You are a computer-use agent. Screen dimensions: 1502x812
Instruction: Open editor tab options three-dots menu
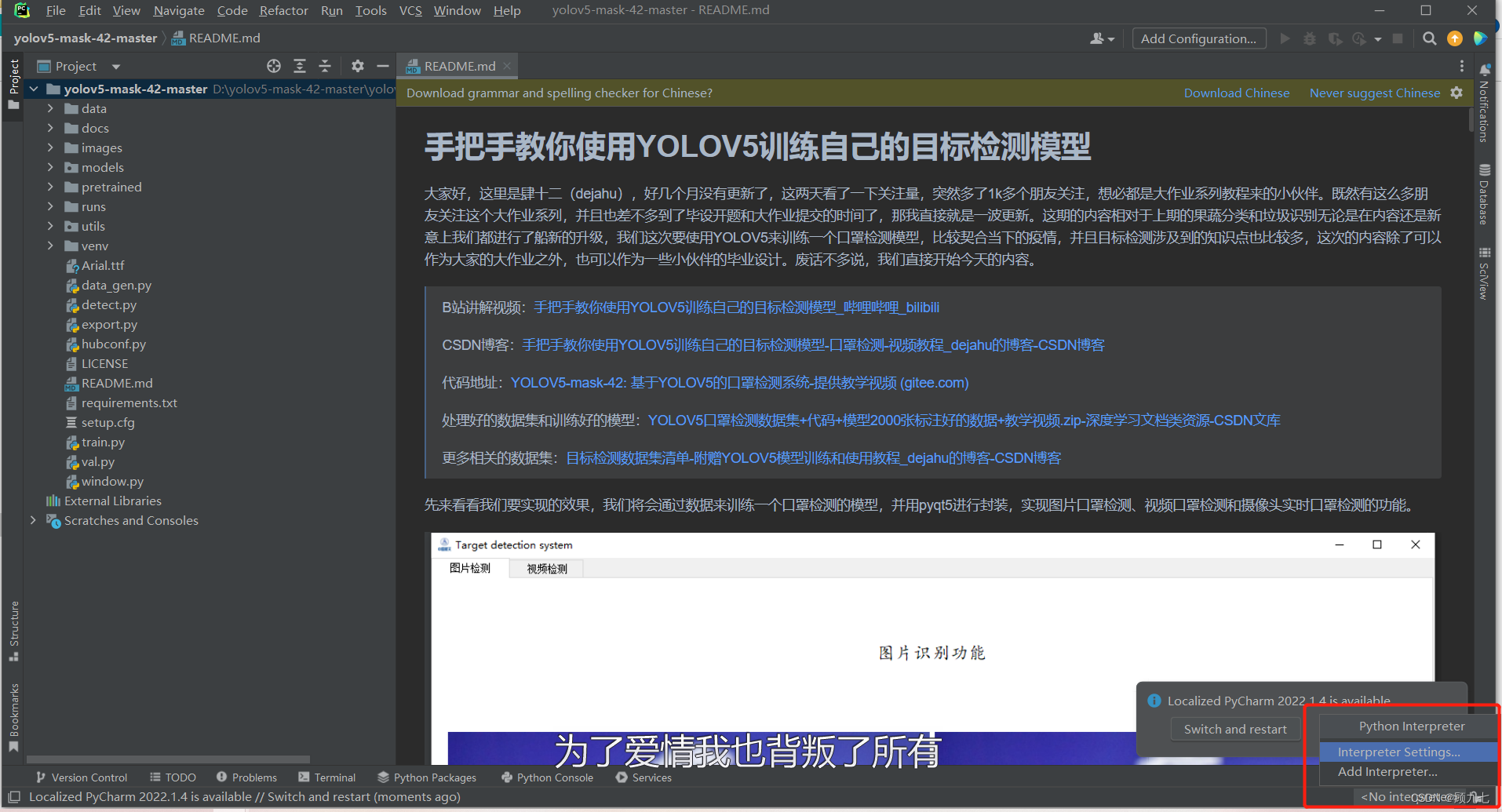pos(1461,66)
